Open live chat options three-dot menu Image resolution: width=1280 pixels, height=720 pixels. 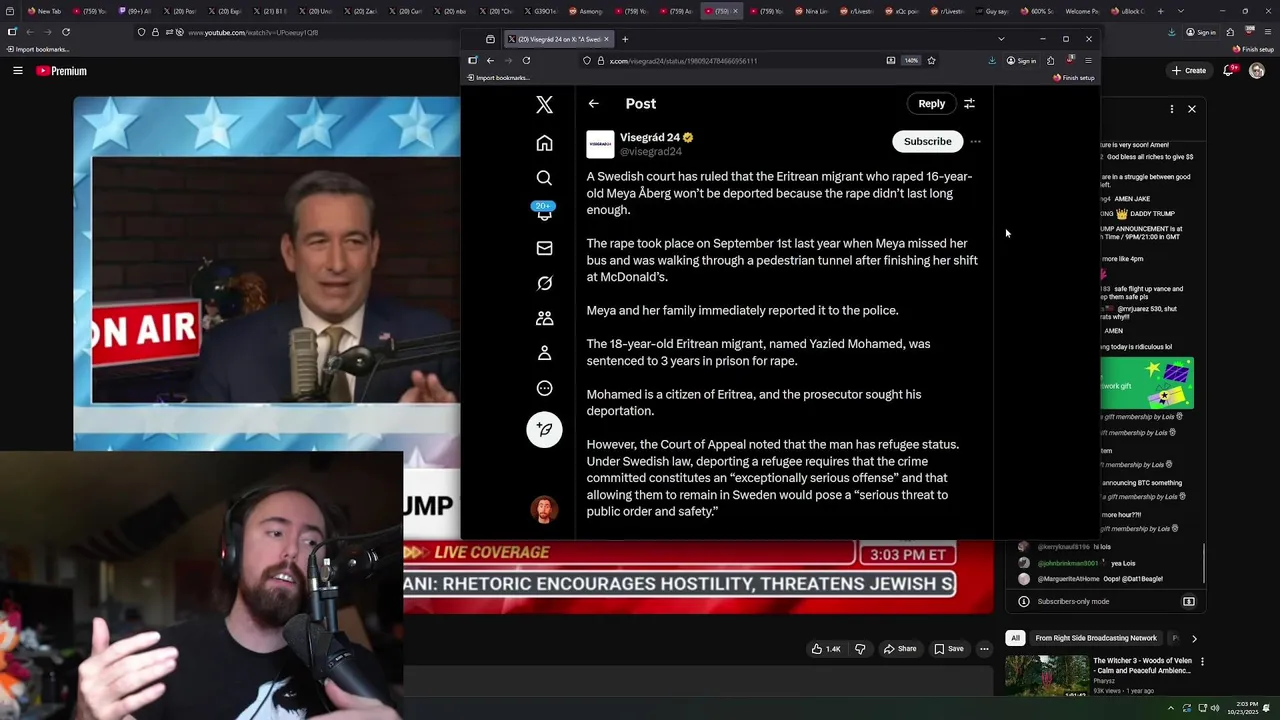[1172, 109]
